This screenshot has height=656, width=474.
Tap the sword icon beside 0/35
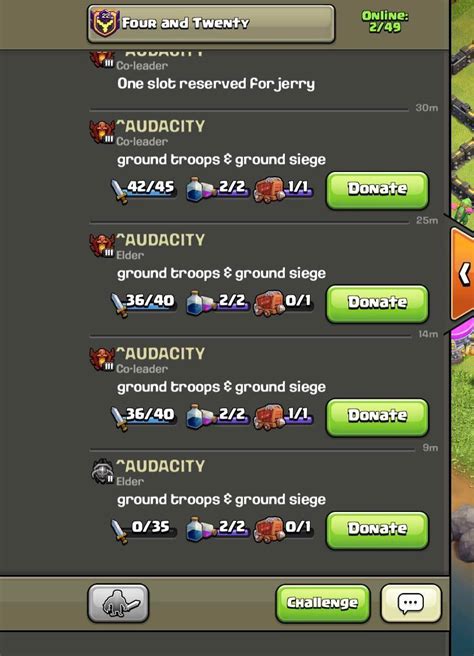pos(119,531)
